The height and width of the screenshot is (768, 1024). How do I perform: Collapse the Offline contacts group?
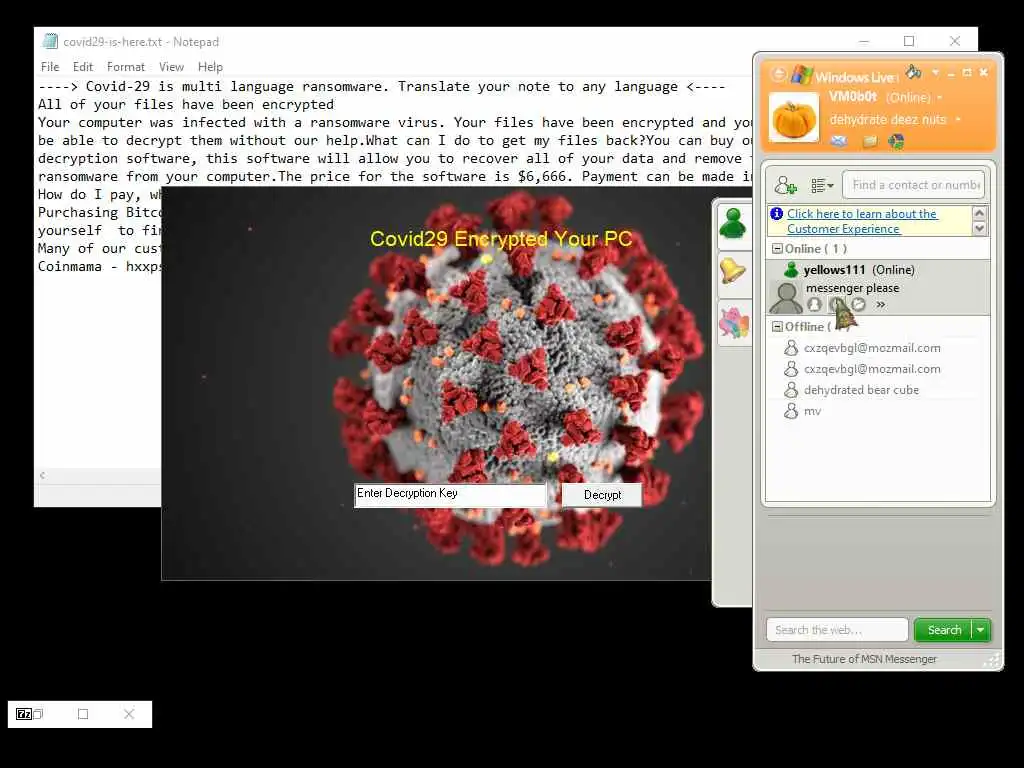[x=777, y=327]
